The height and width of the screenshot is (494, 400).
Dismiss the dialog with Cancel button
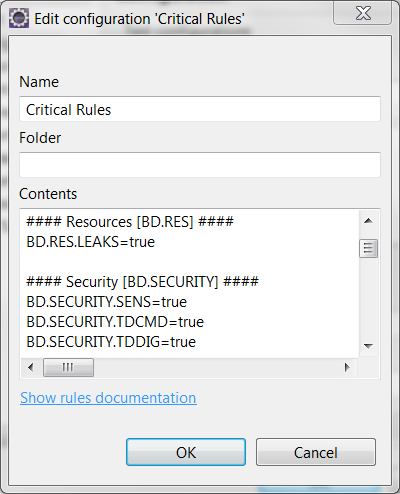coord(316,452)
